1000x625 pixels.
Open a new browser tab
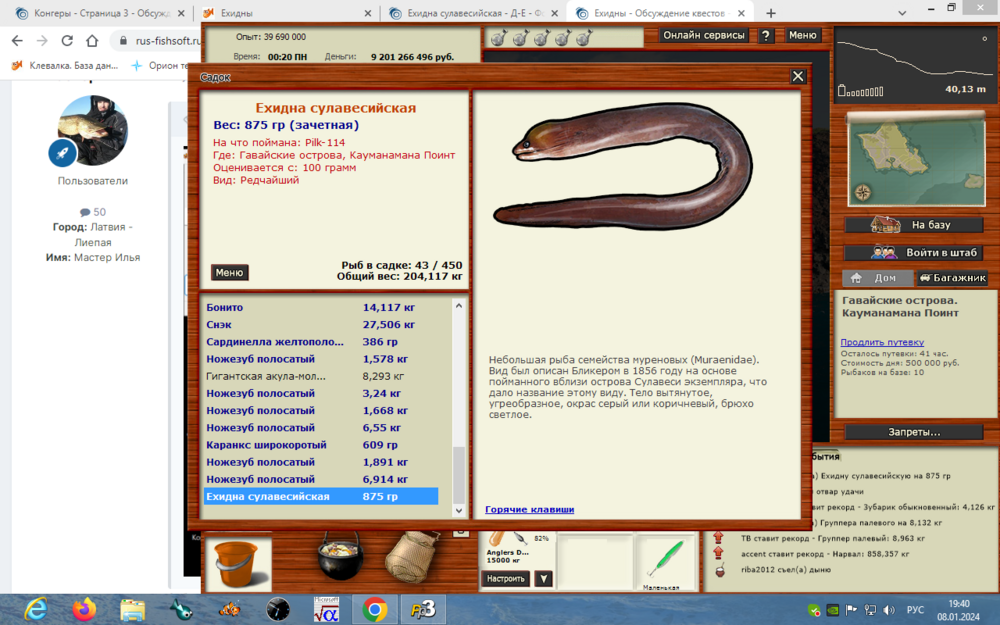pyautogui.click(x=771, y=13)
